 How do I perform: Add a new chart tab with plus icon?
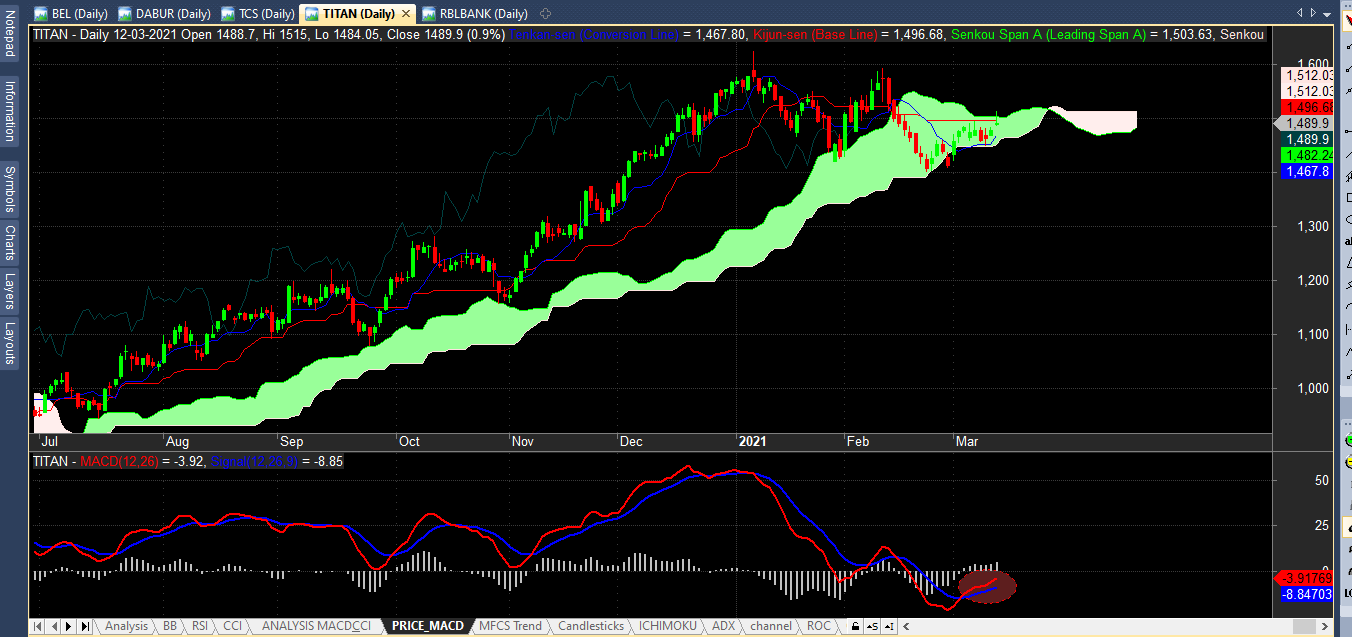pyautogui.click(x=545, y=14)
